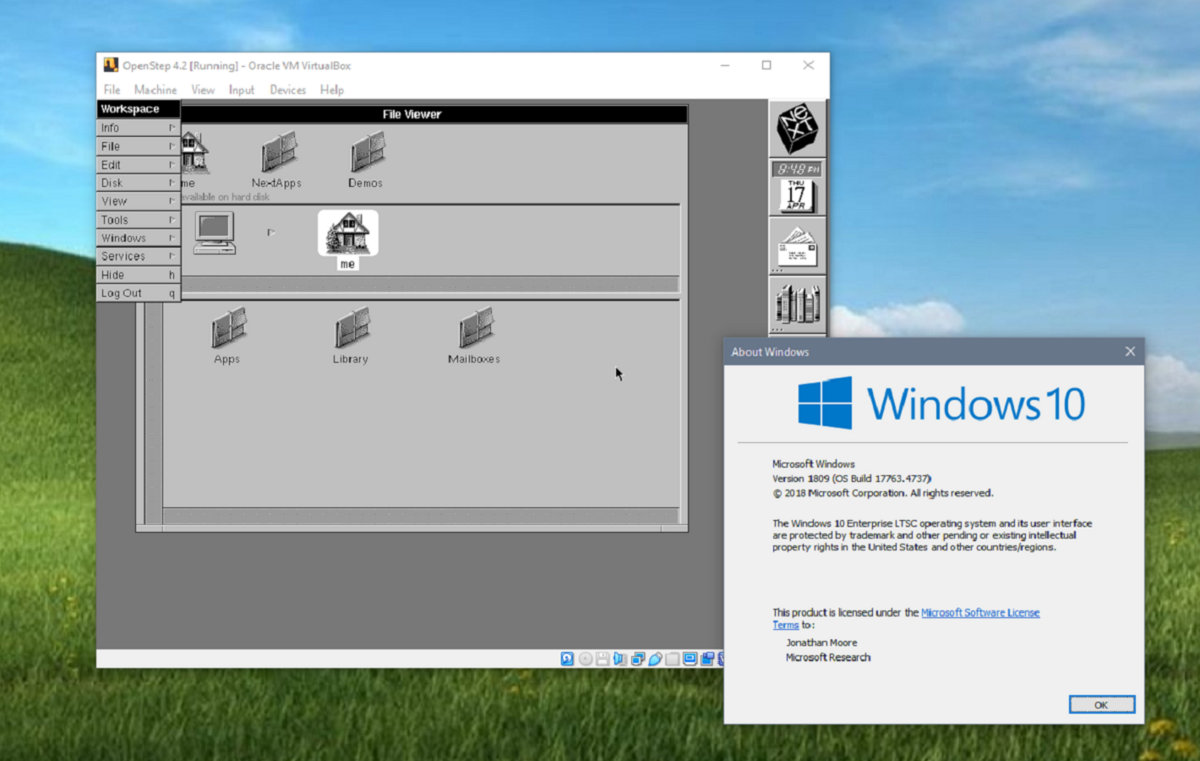Open the Librarian books dock icon

click(797, 304)
